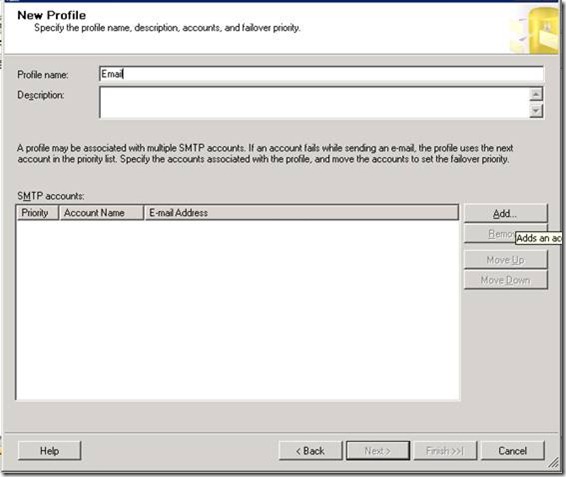Image resolution: width=566 pixels, height=477 pixels.
Task: Click the Move Down button
Action: coord(505,280)
